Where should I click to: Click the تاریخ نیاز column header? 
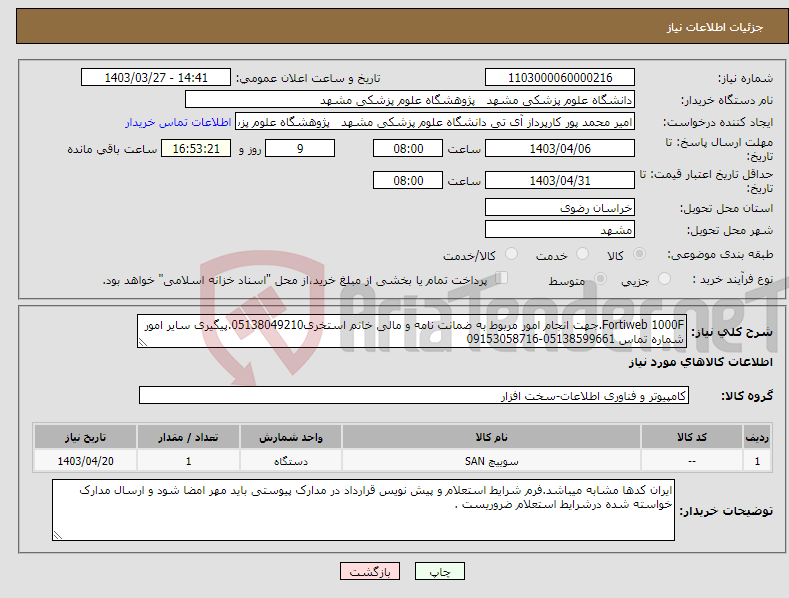click(x=85, y=437)
